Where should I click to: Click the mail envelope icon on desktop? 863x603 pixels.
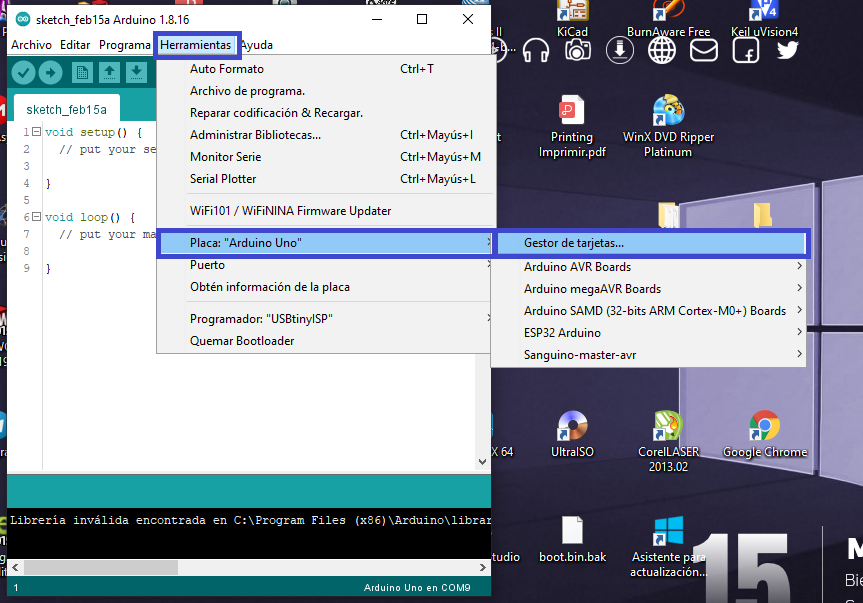(x=704, y=51)
